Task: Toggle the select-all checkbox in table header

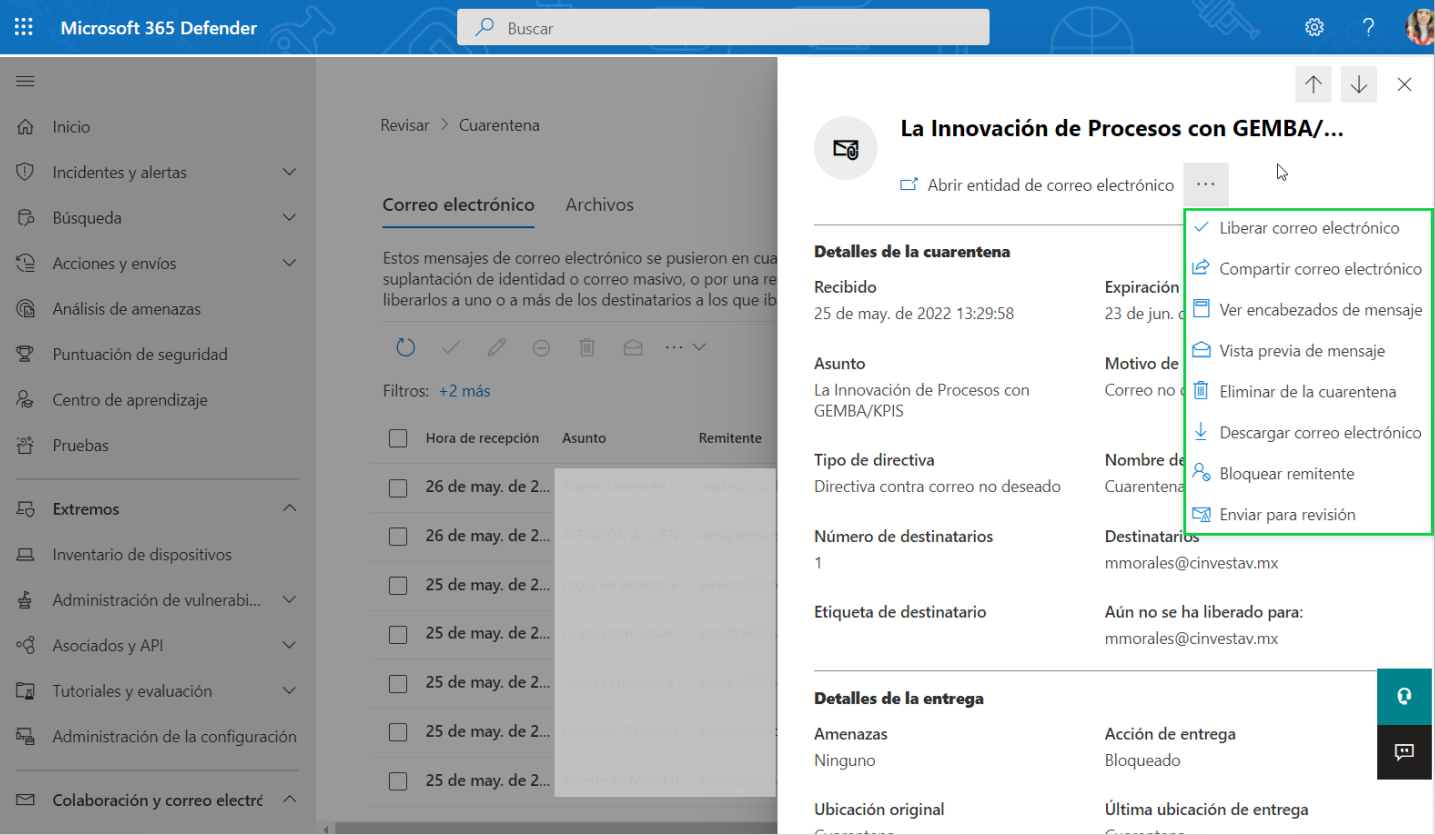Action: pyautogui.click(x=398, y=438)
